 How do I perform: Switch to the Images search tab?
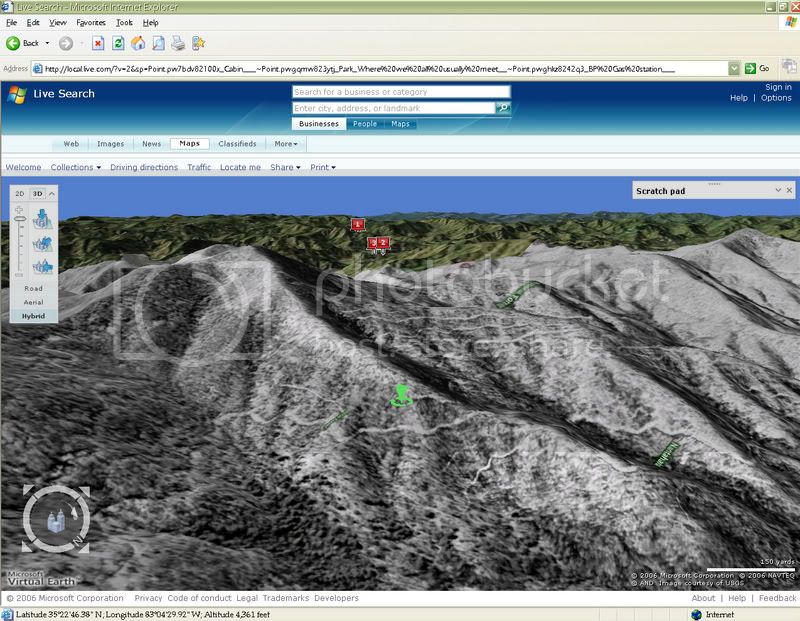tap(110, 144)
